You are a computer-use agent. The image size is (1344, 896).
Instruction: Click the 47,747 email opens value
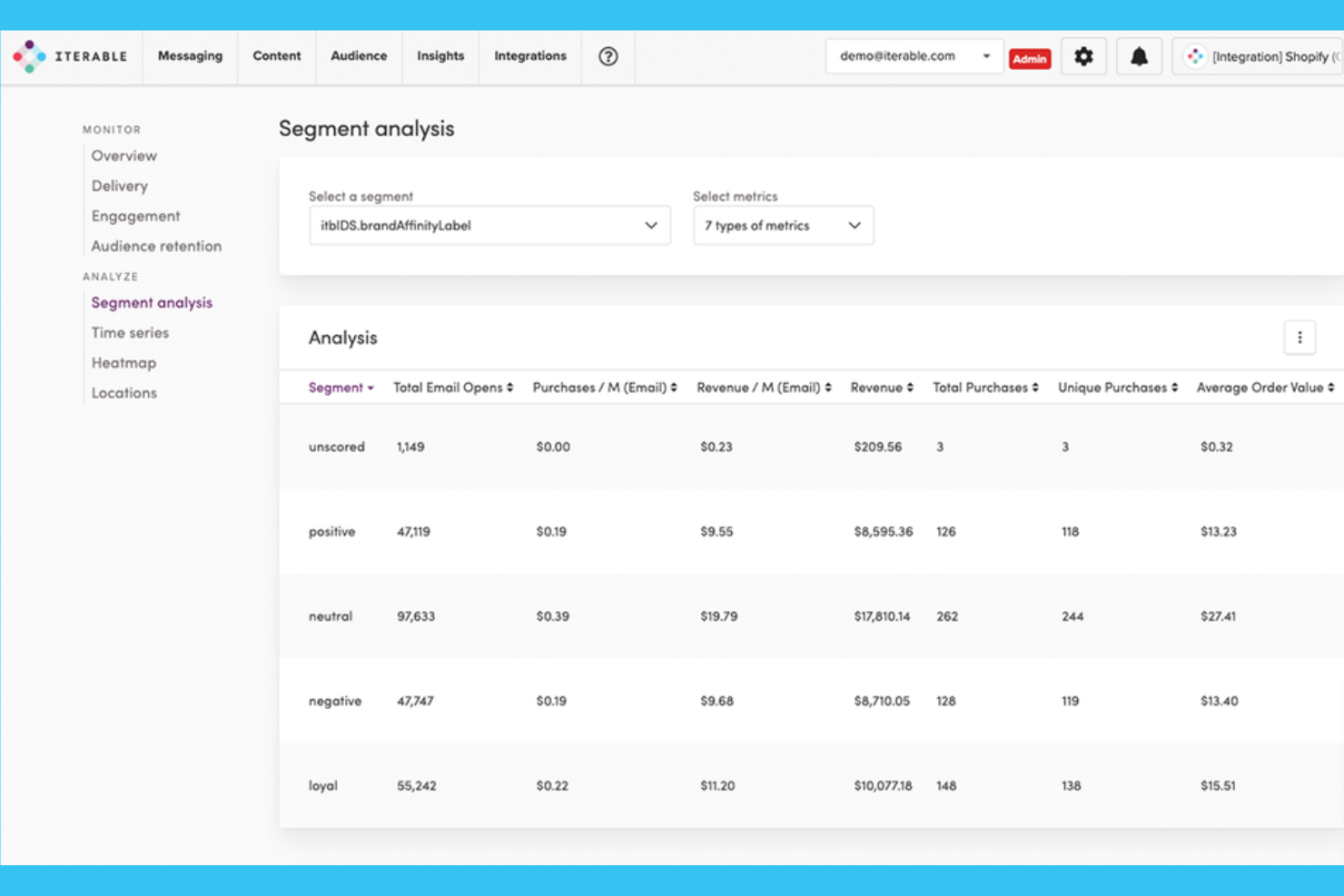point(415,701)
